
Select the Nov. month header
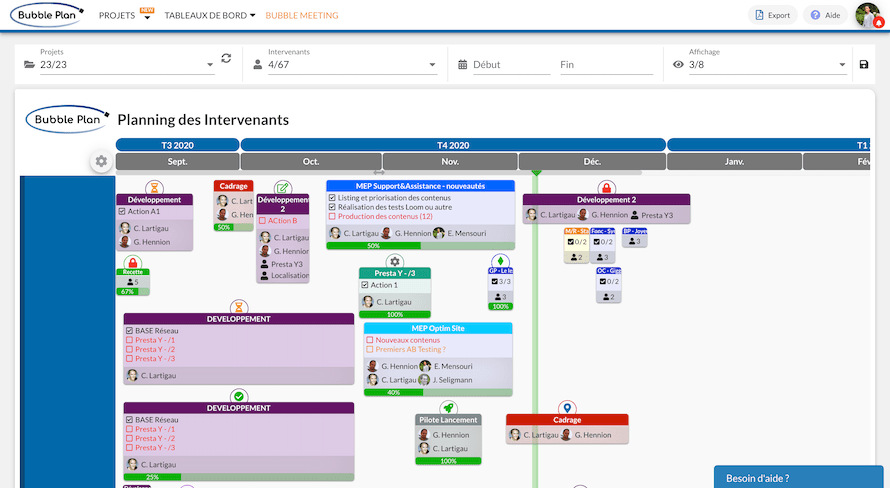(x=450, y=162)
